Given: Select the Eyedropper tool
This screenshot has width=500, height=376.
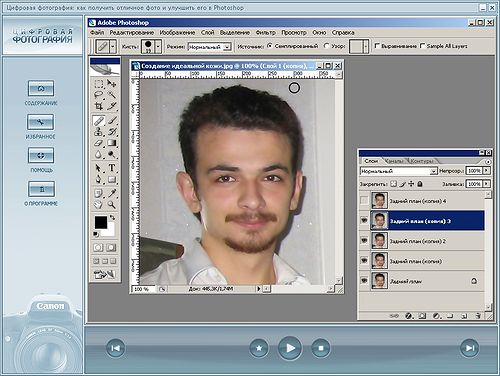Looking at the screenshot, I should [x=112, y=193].
